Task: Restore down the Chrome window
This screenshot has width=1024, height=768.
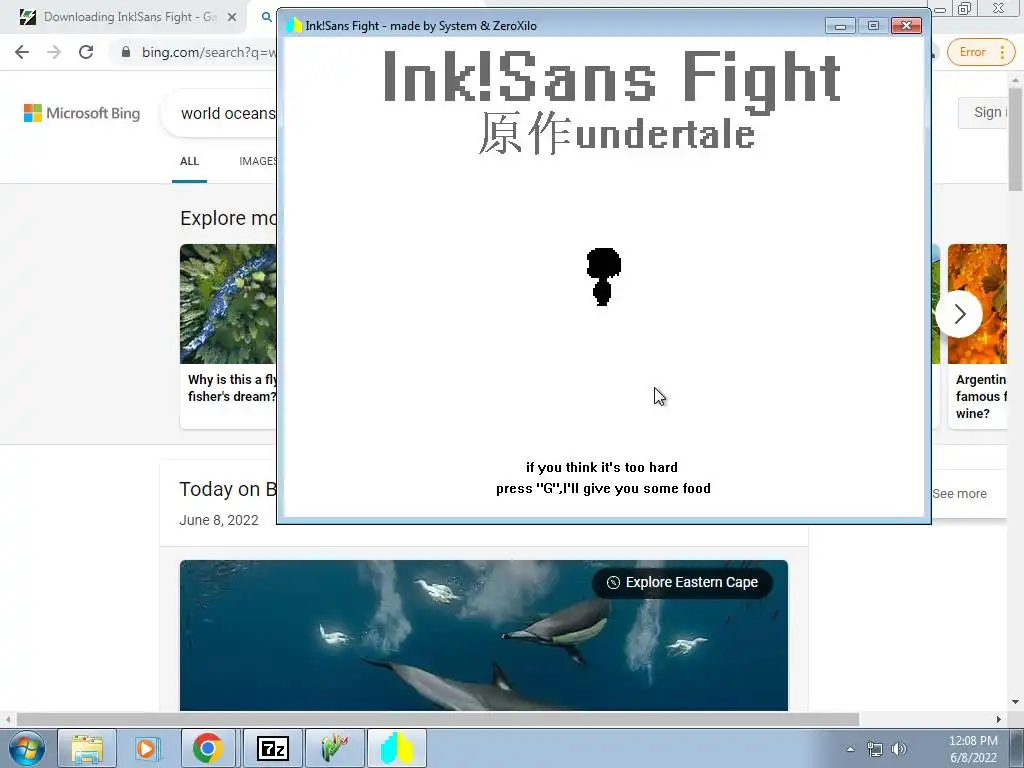Action: point(965,8)
